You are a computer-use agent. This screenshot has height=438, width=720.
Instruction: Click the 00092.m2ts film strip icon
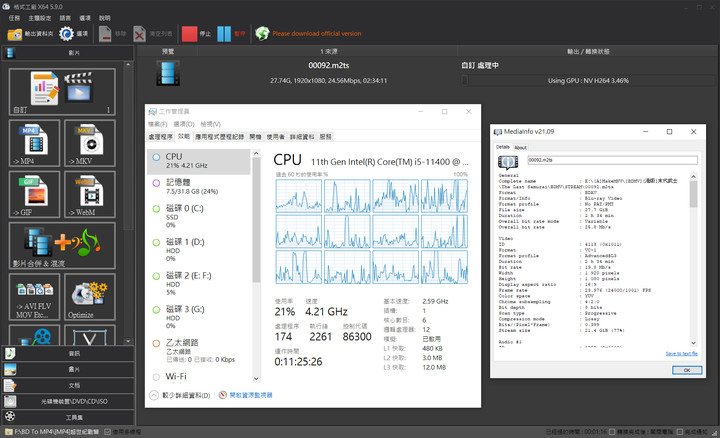click(x=168, y=73)
